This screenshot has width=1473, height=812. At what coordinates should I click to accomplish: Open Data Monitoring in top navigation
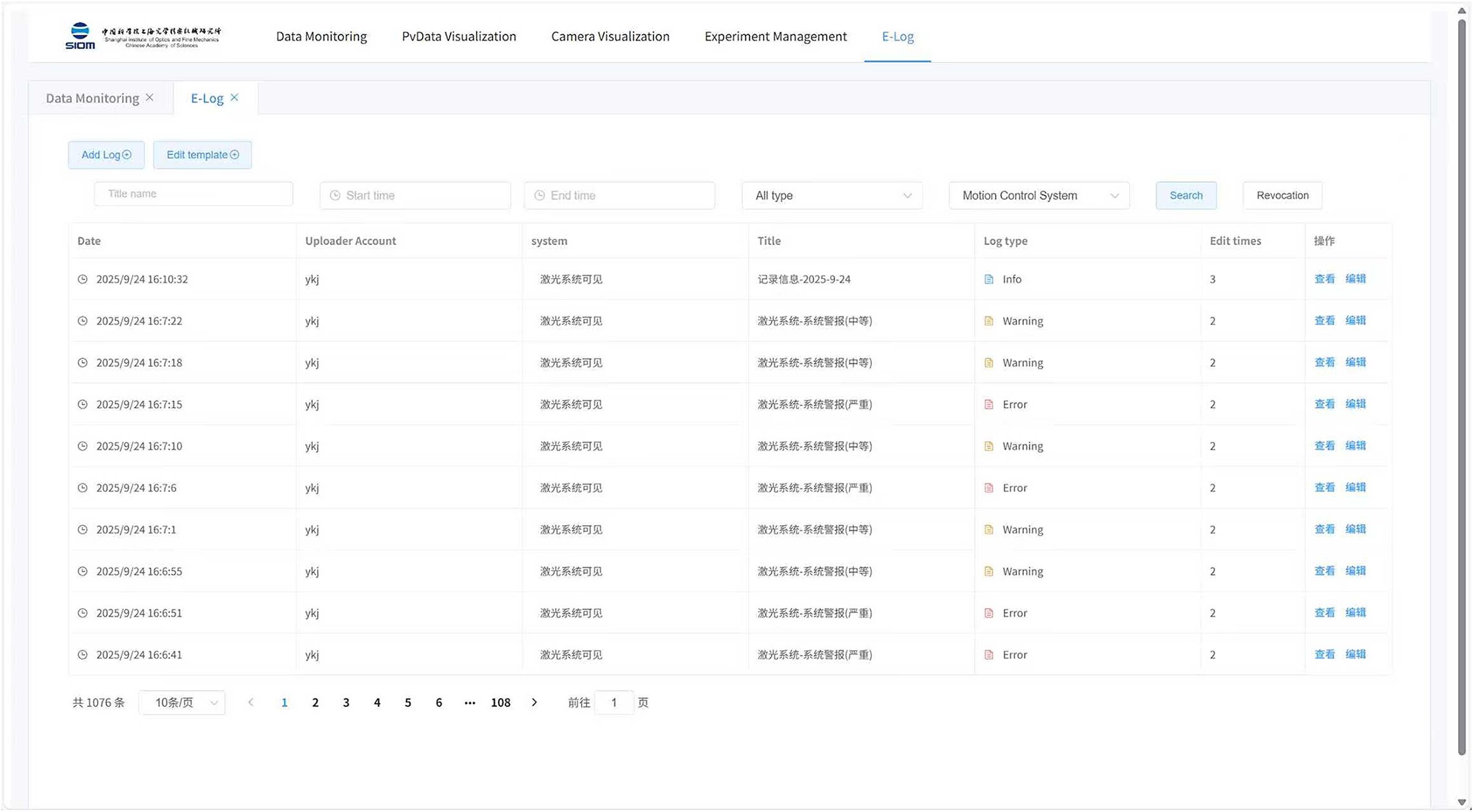pos(321,36)
